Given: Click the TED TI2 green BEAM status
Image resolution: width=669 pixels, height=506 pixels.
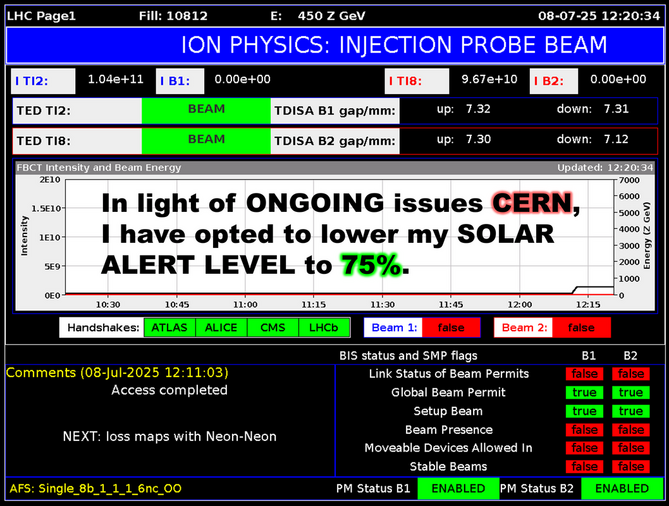Looking at the screenshot, I should coord(206,111).
